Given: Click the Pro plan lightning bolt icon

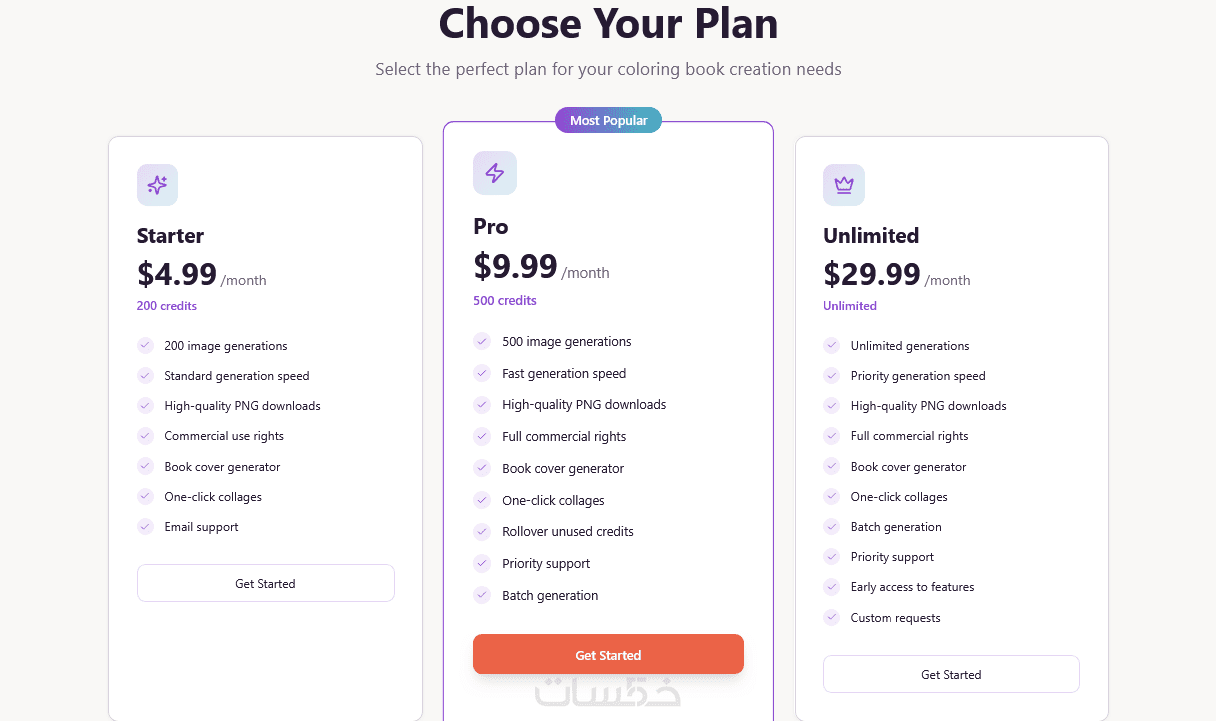Looking at the screenshot, I should pos(494,173).
